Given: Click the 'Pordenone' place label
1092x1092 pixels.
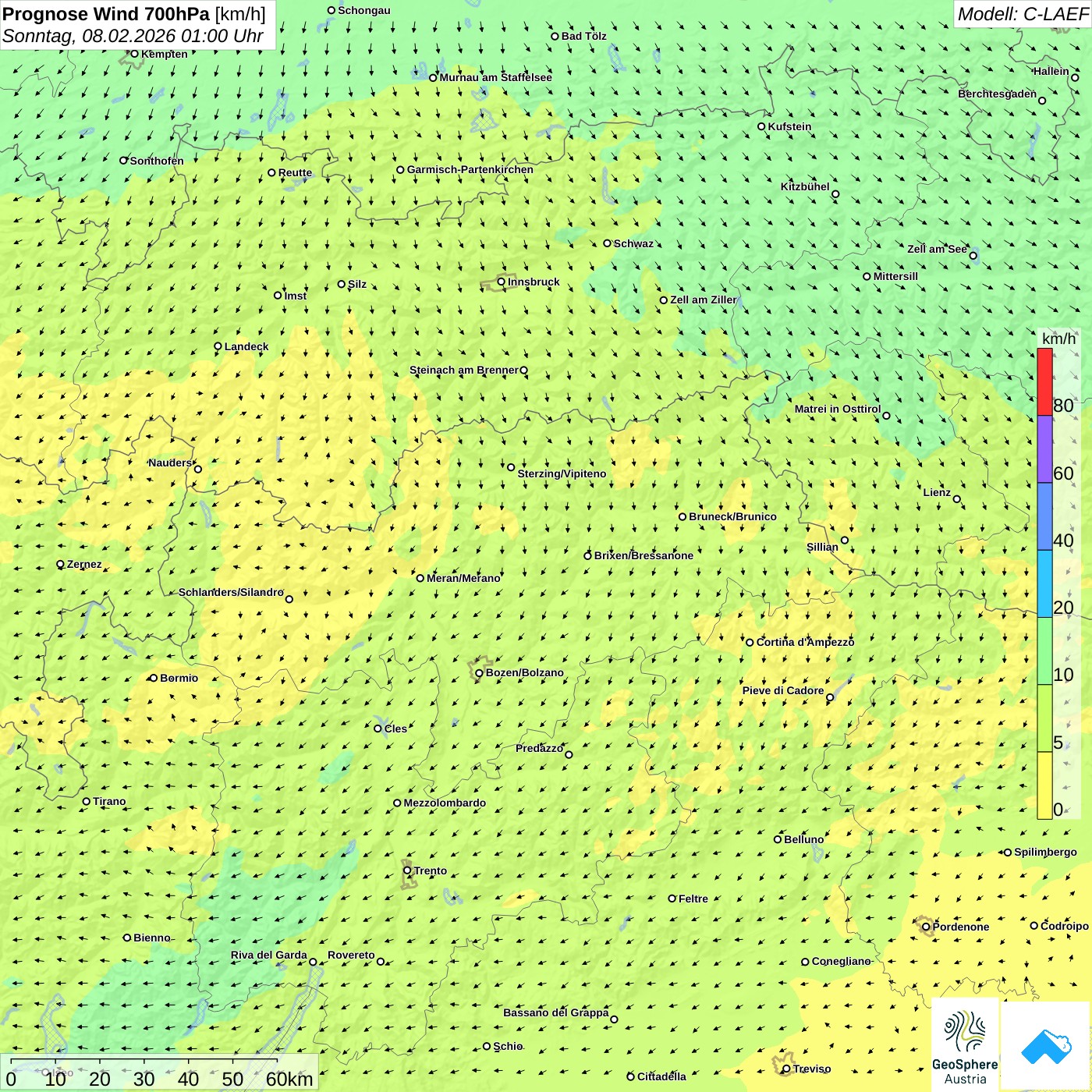Looking at the screenshot, I should [961, 927].
